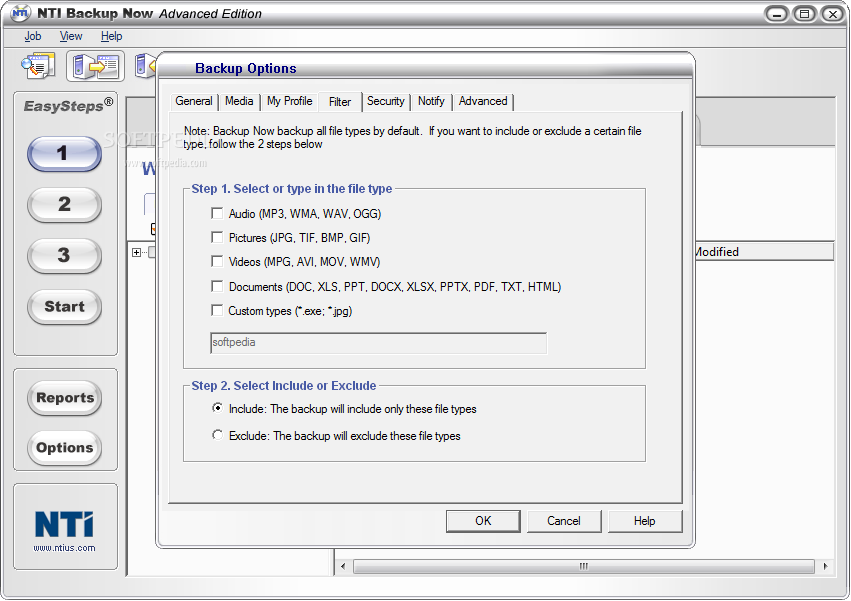This screenshot has height=601, width=851.
Task: Enable the Documents file types checkbox
Action: (x=217, y=286)
